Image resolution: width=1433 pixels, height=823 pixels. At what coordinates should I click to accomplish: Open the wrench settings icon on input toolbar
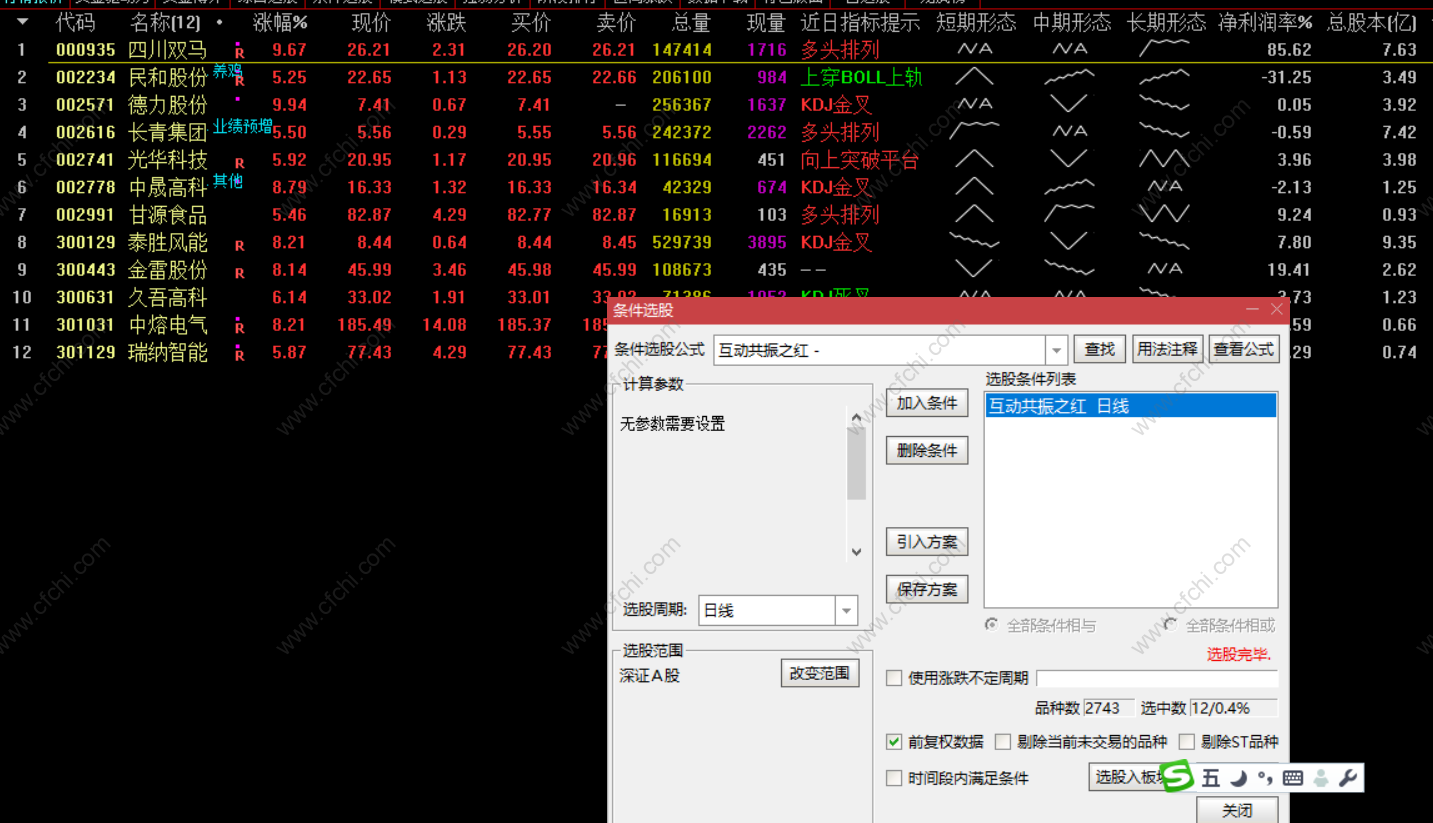pyautogui.click(x=1347, y=778)
